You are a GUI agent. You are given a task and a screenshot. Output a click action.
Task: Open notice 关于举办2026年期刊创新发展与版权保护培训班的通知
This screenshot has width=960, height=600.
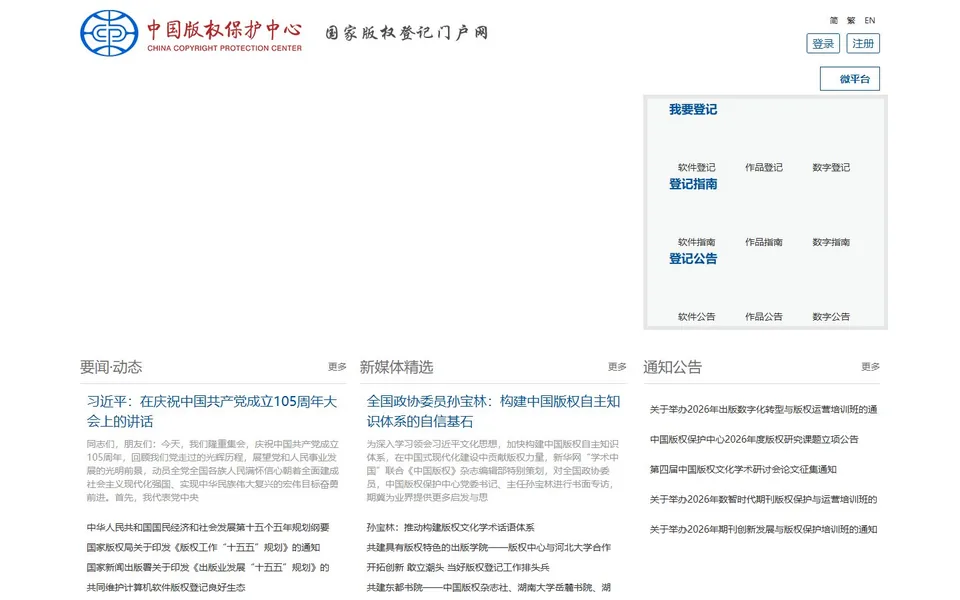(763, 530)
